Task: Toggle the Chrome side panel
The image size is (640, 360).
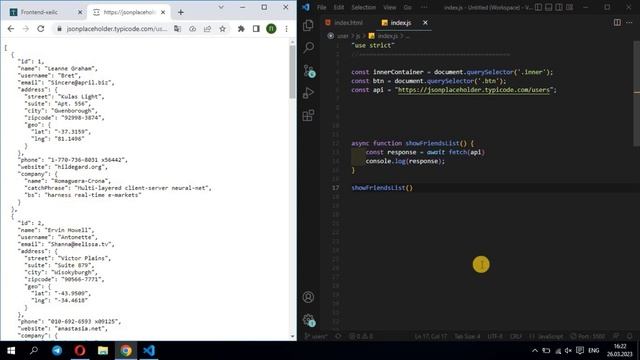Action: 256,29
